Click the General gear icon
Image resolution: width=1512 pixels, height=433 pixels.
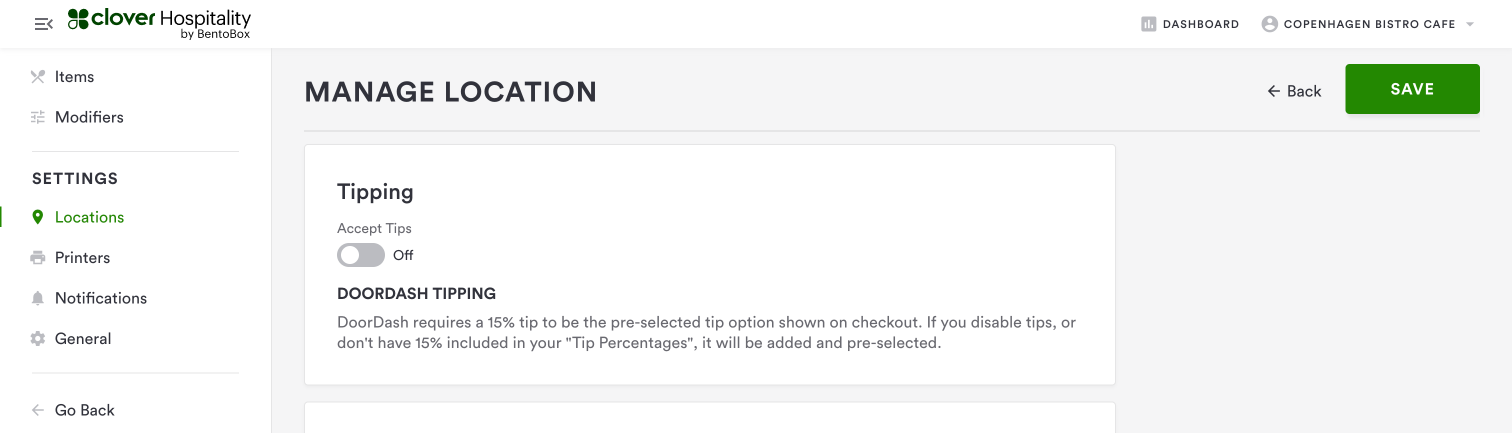(x=38, y=339)
